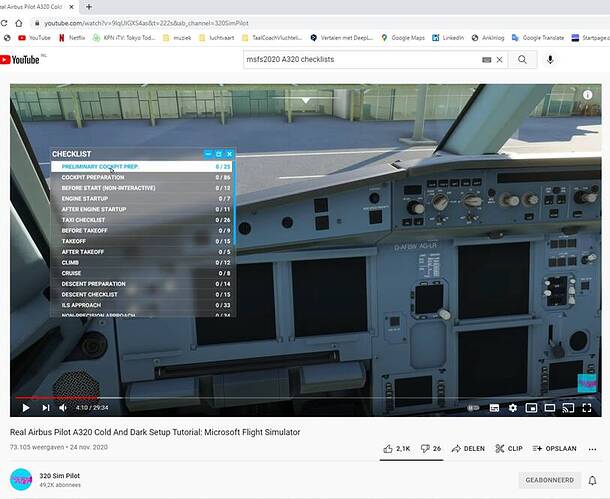Go to browser home page
The image size is (610, 499).
tap(19, 23)
